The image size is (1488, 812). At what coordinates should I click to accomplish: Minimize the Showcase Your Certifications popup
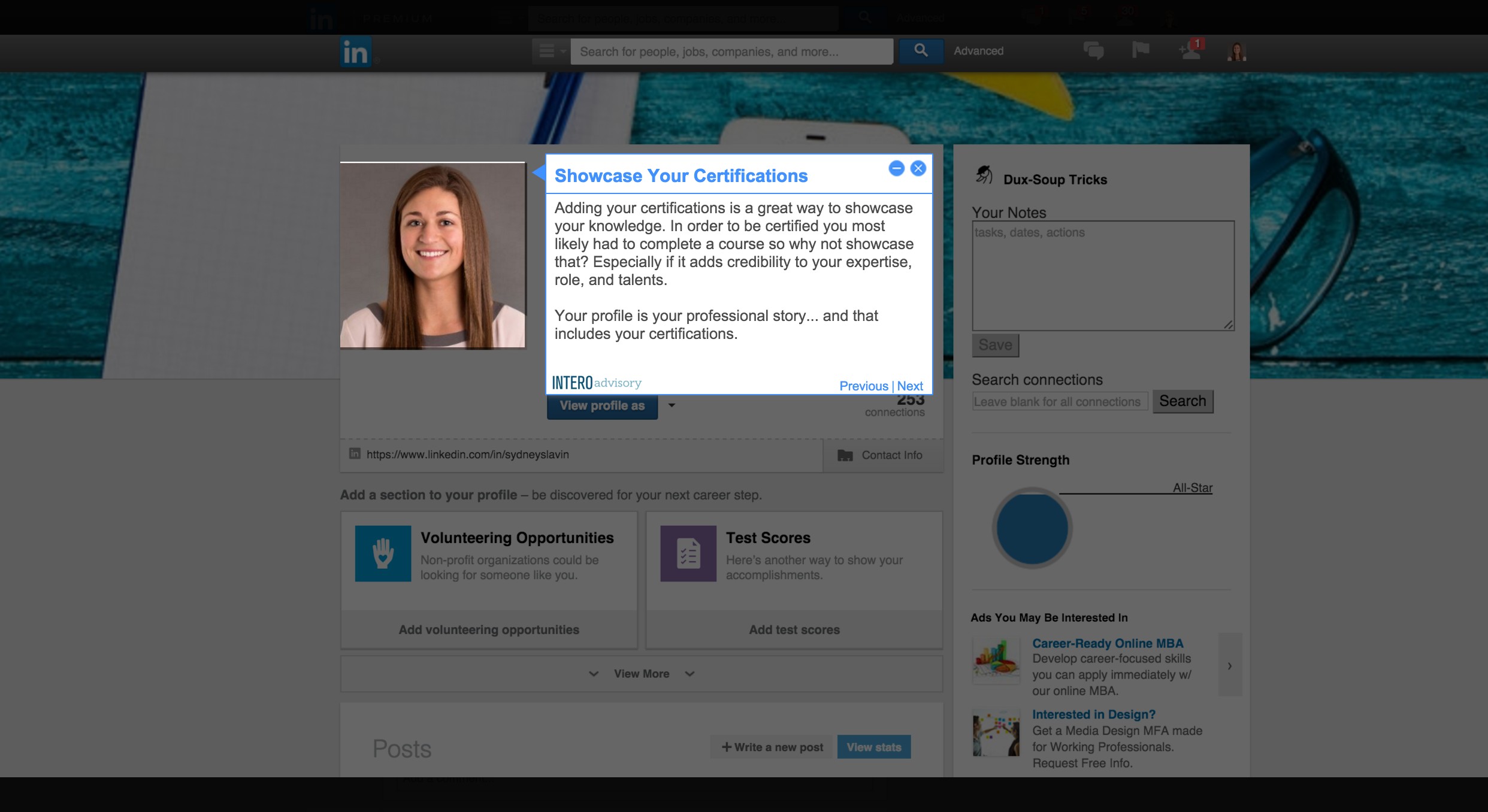[896, 168]
